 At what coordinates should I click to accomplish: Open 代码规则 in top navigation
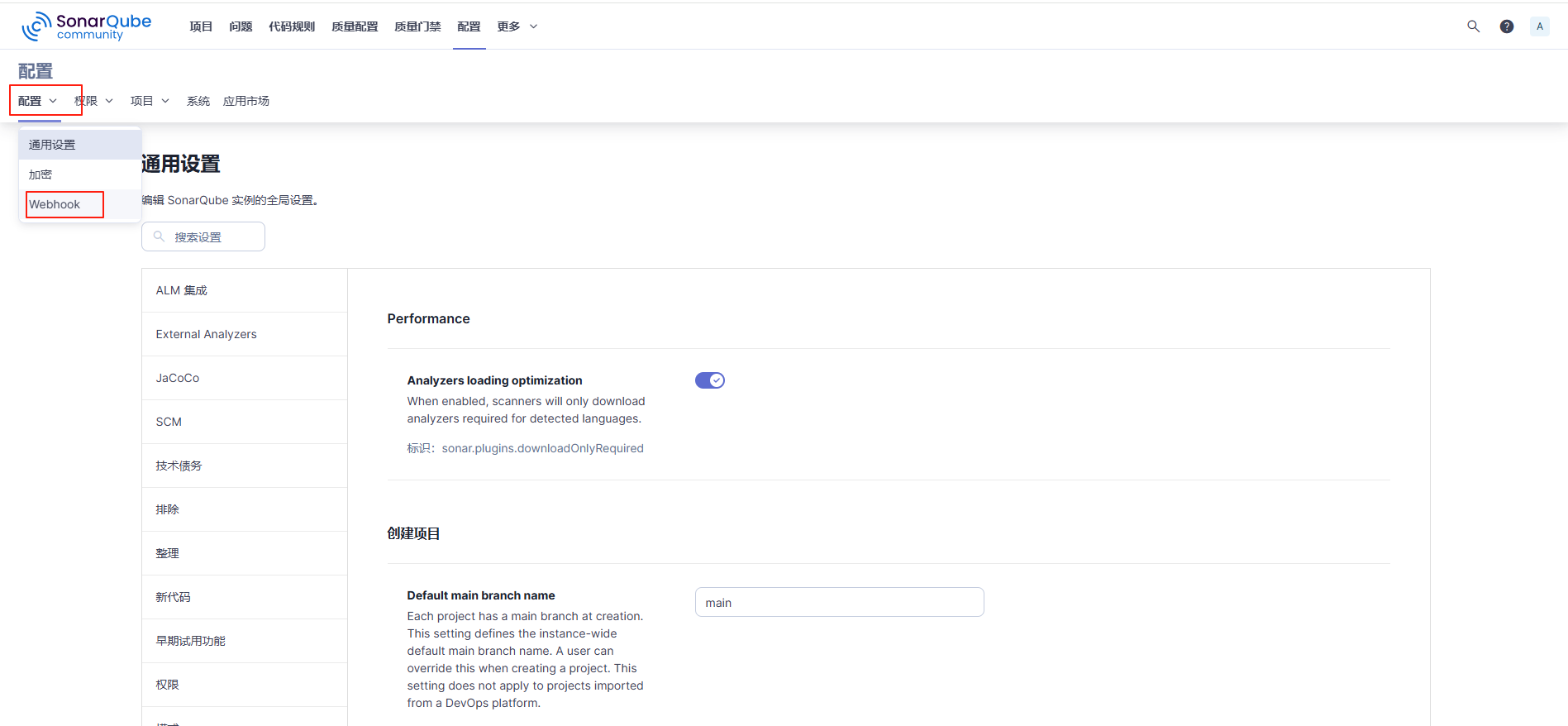(292, 26)
